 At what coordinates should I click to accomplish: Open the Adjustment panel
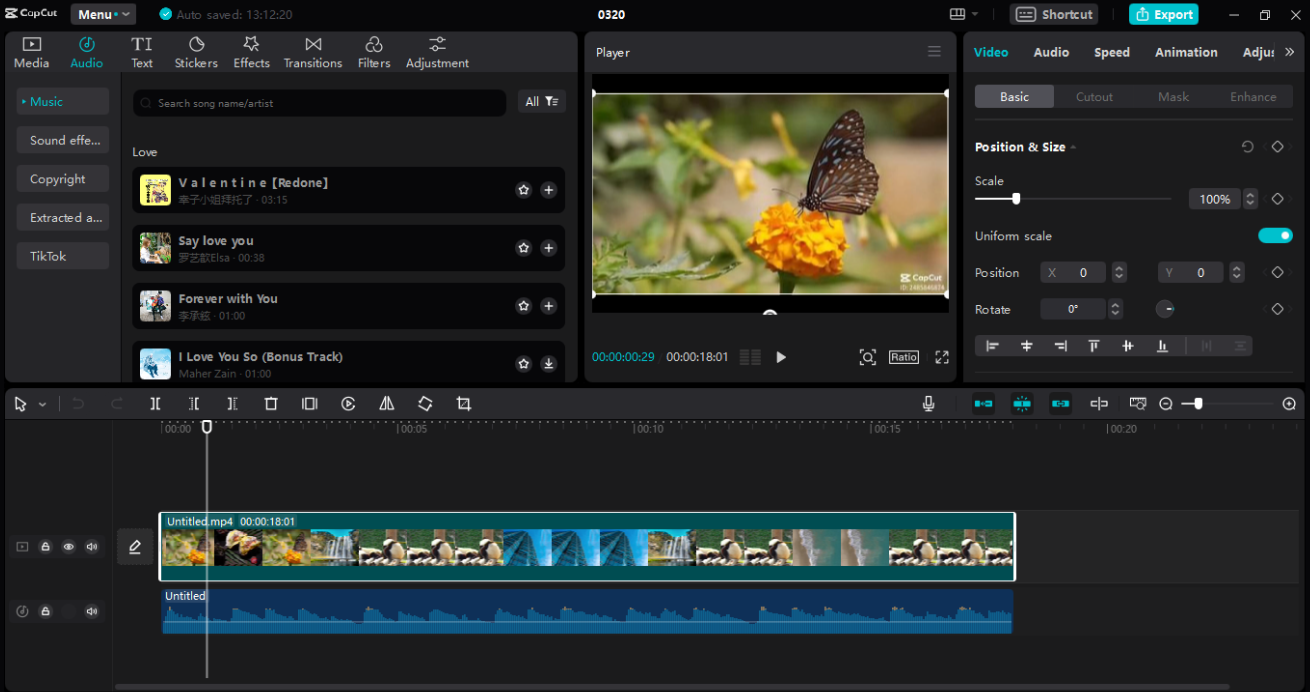[437, 53]
